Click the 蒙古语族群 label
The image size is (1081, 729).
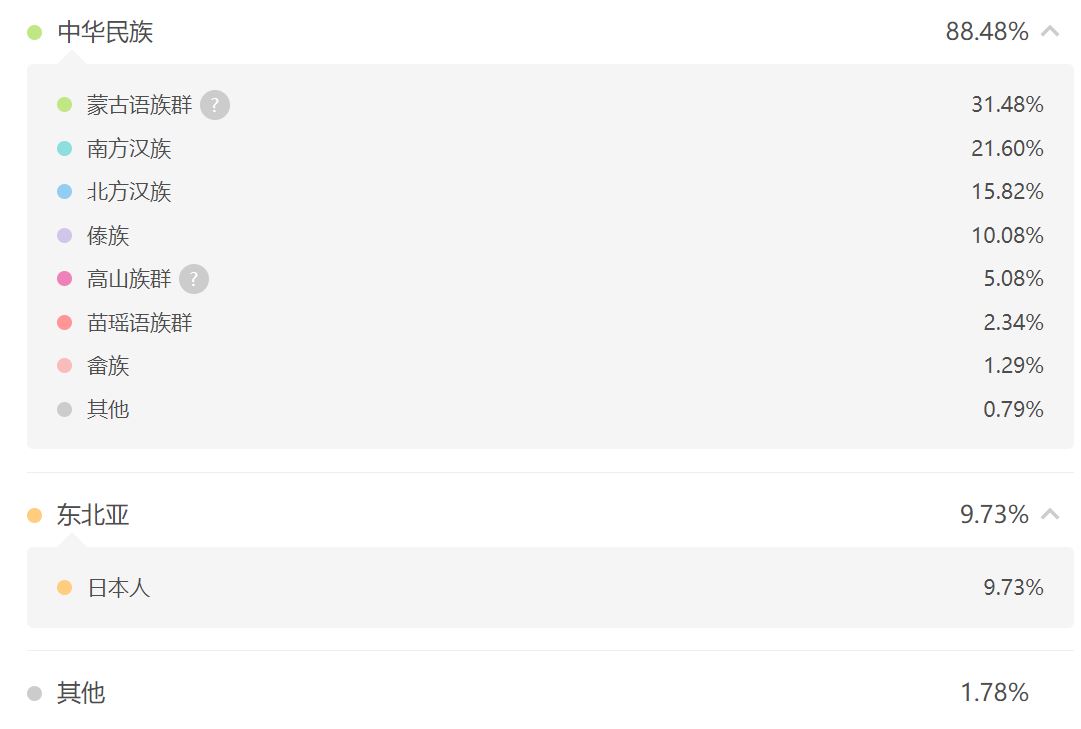[139, 105]
